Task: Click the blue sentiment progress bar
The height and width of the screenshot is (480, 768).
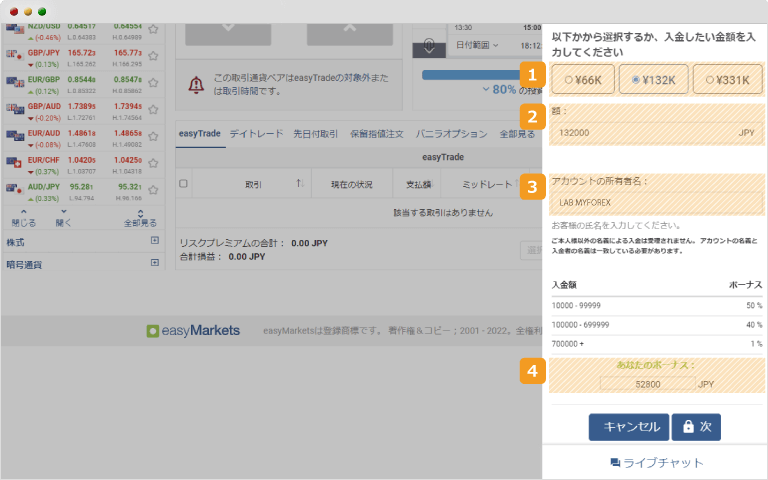Action: [x=470, y=74]
